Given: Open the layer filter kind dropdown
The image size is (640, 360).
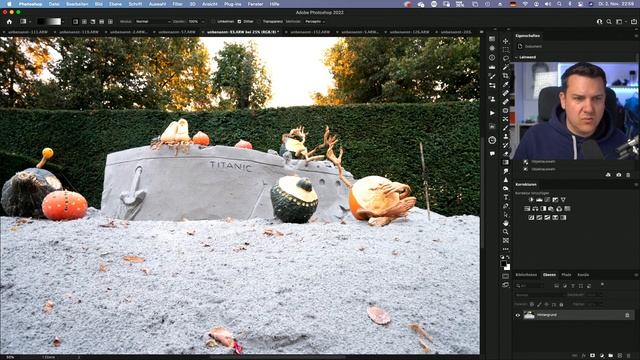Looking at the screenshot, I should (531, 285).
